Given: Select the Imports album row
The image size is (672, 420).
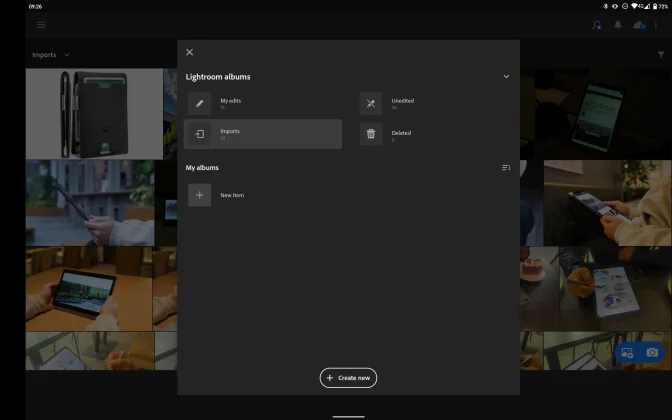Looking at the screenshot, I should tap(263, 134).
